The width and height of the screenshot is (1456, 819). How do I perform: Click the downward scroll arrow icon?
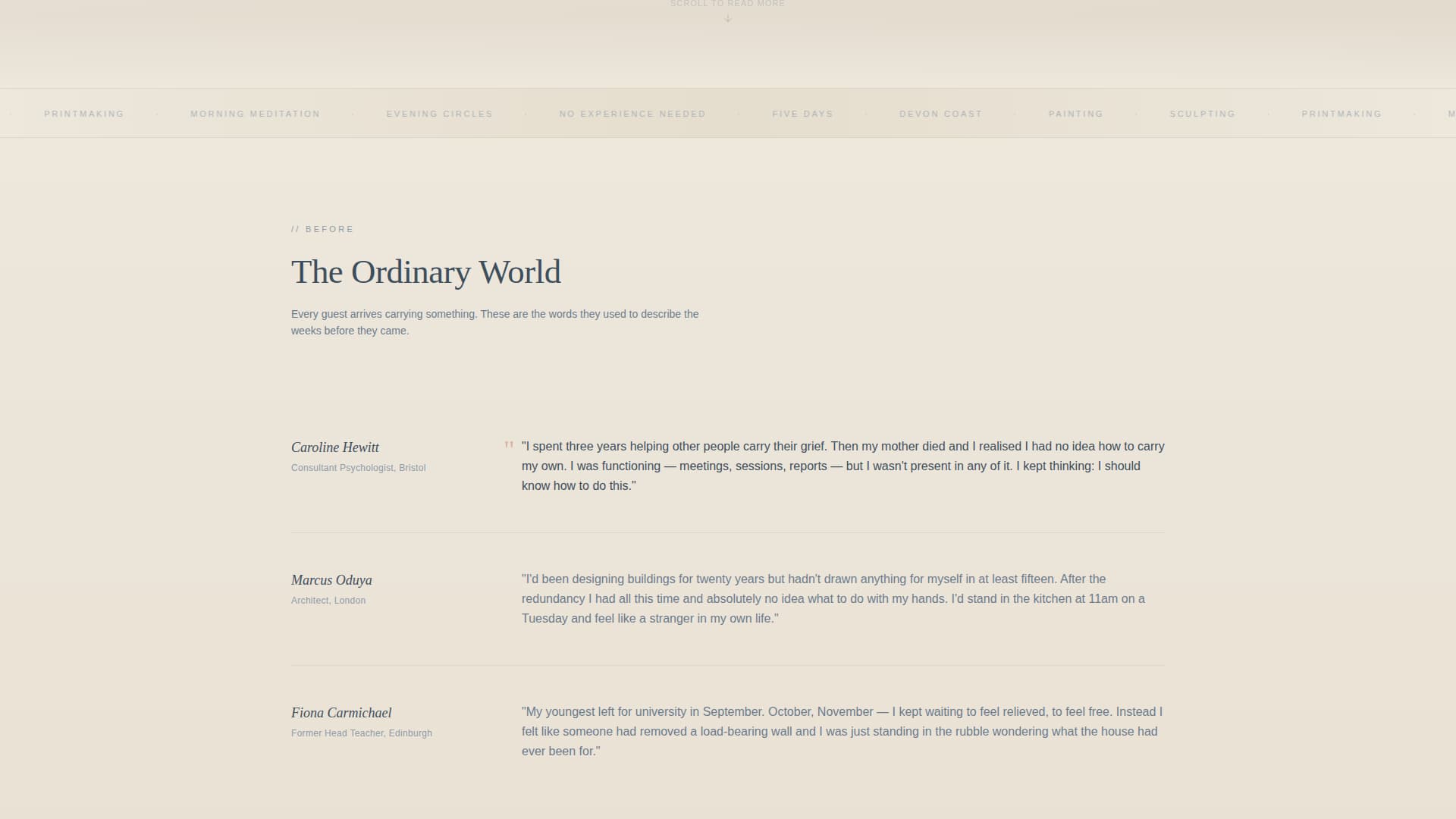[727, 17]
